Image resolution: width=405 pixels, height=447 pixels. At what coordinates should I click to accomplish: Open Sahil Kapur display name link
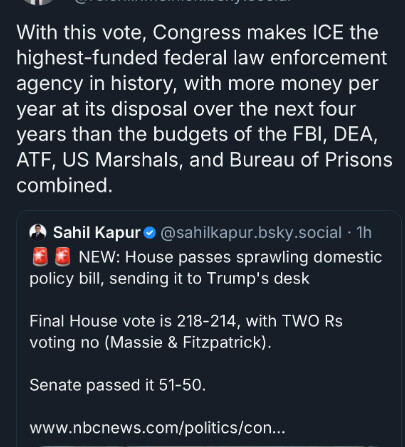tap(97, 233)
